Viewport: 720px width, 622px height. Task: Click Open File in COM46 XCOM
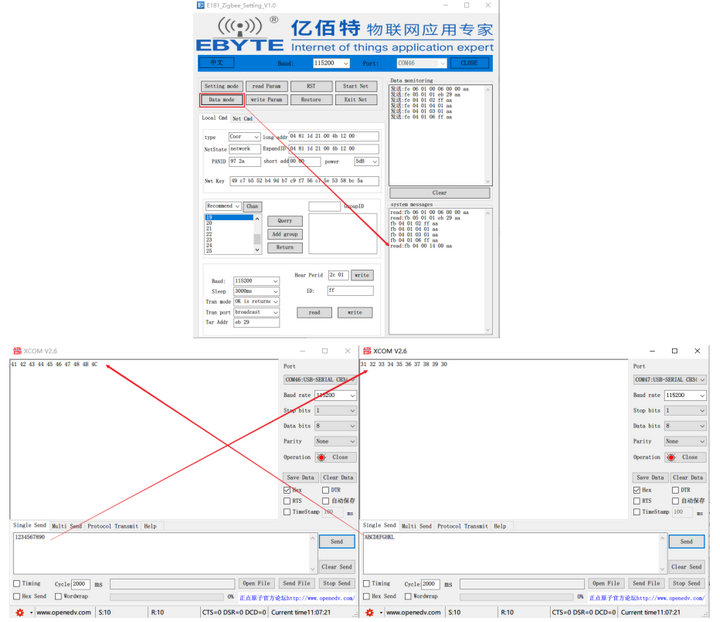coord(257,583)
